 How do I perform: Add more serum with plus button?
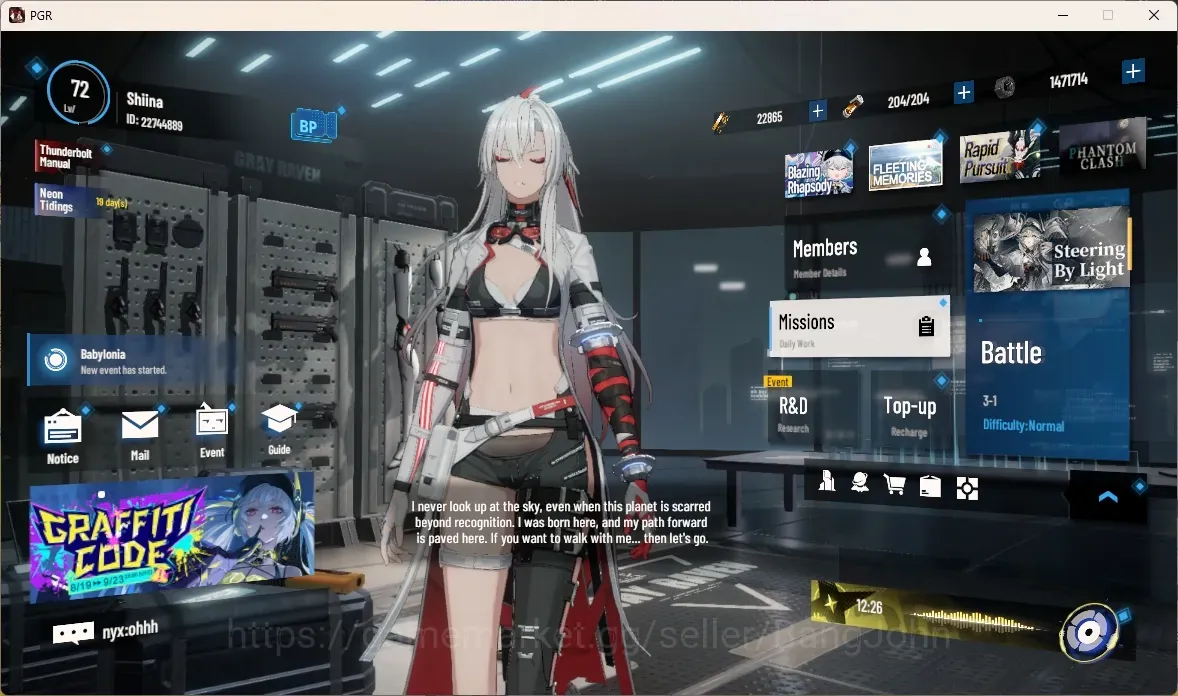coord(963,92)
